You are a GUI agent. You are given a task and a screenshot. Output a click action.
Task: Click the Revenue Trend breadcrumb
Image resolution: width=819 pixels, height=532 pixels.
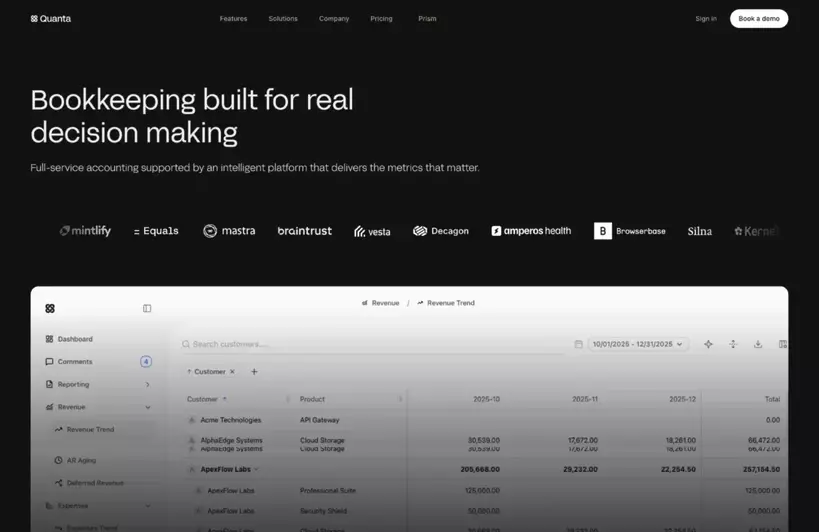pyautogui.click(x=446, y=303)
